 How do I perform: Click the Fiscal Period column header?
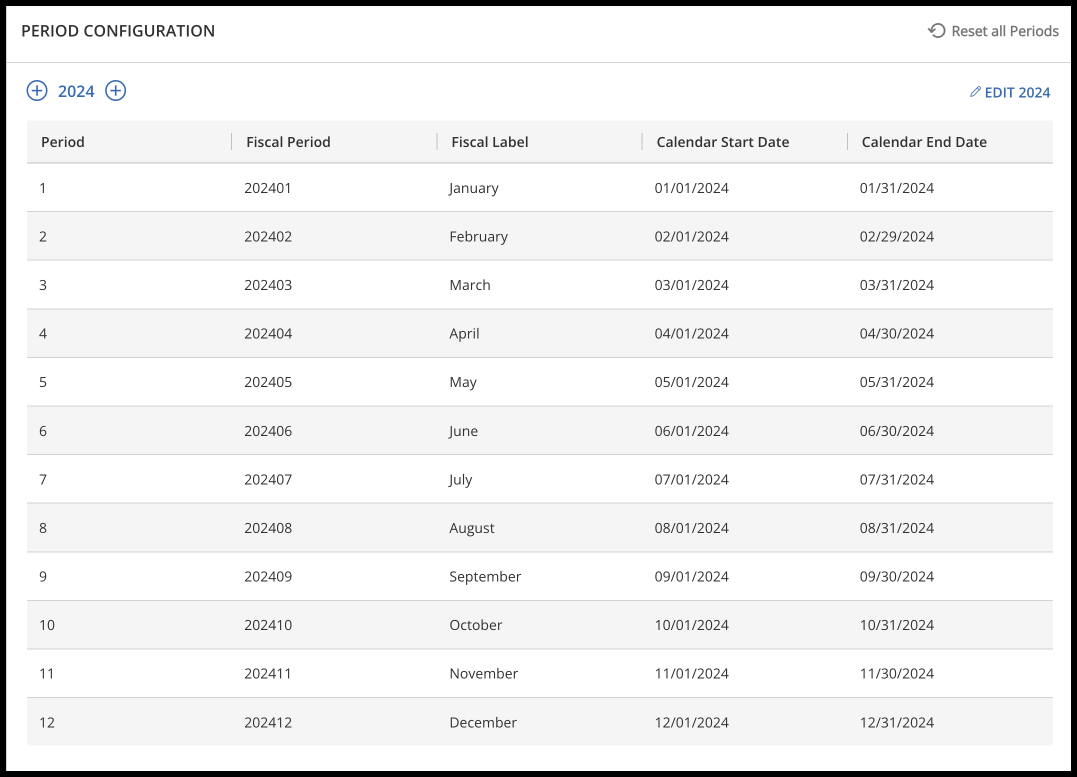pos(288,142)
